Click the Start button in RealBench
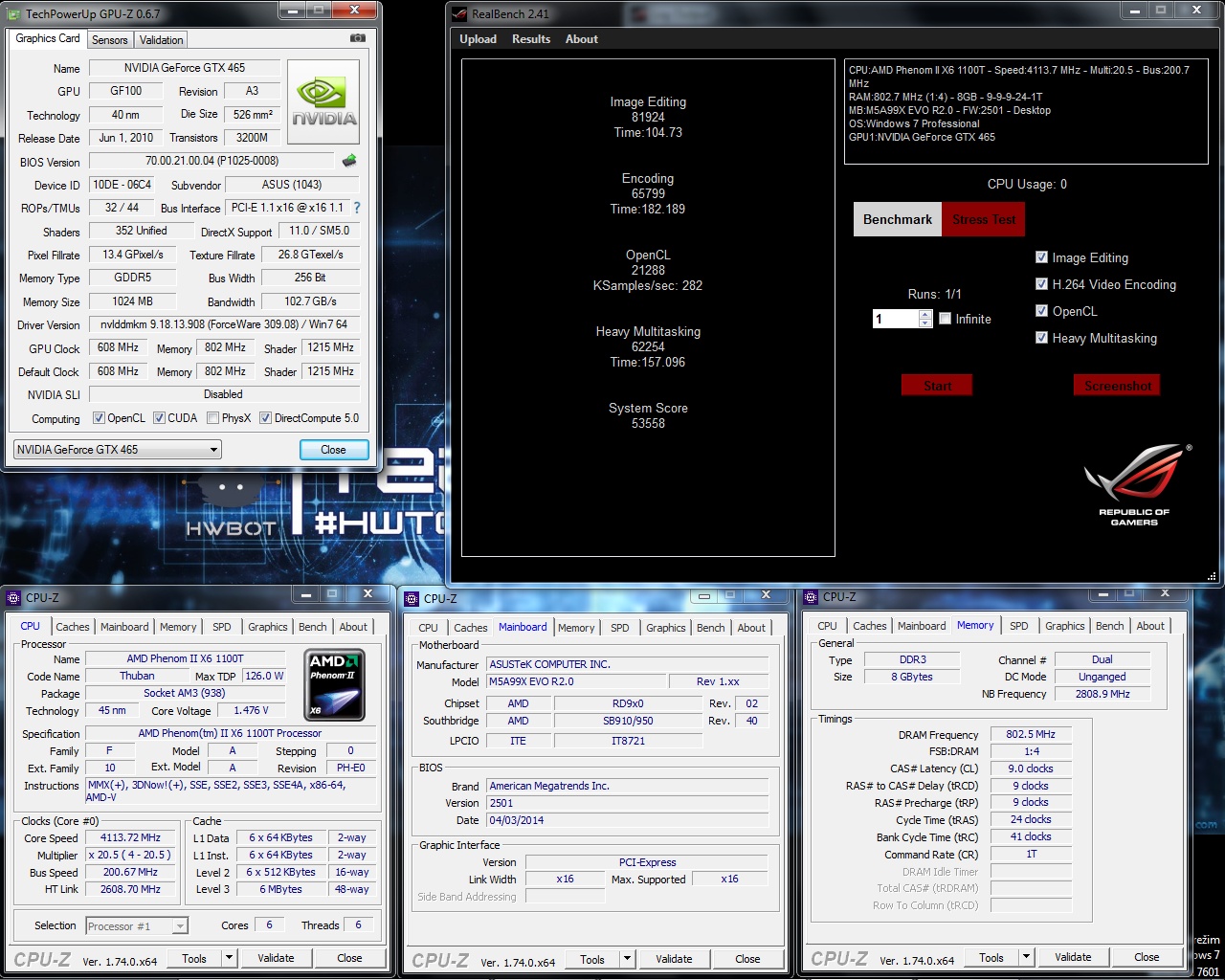Viewport: 1225px width, 980px height. pyautogui.click(x=937, y=385)
